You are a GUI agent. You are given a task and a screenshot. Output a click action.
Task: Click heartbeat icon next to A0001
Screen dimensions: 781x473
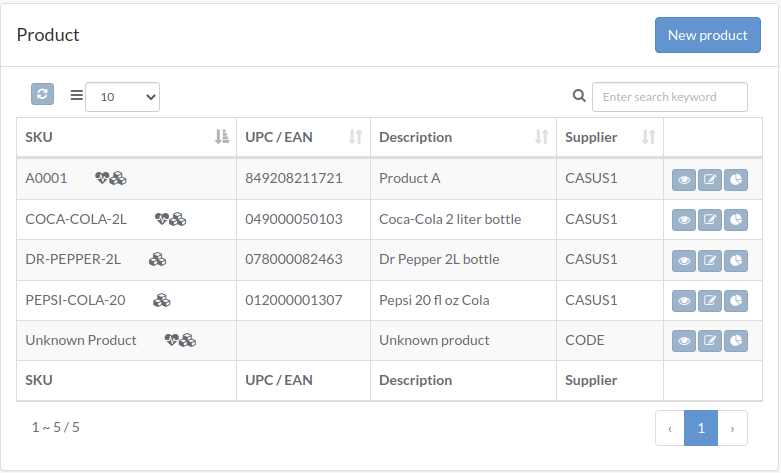click(102, 178)
